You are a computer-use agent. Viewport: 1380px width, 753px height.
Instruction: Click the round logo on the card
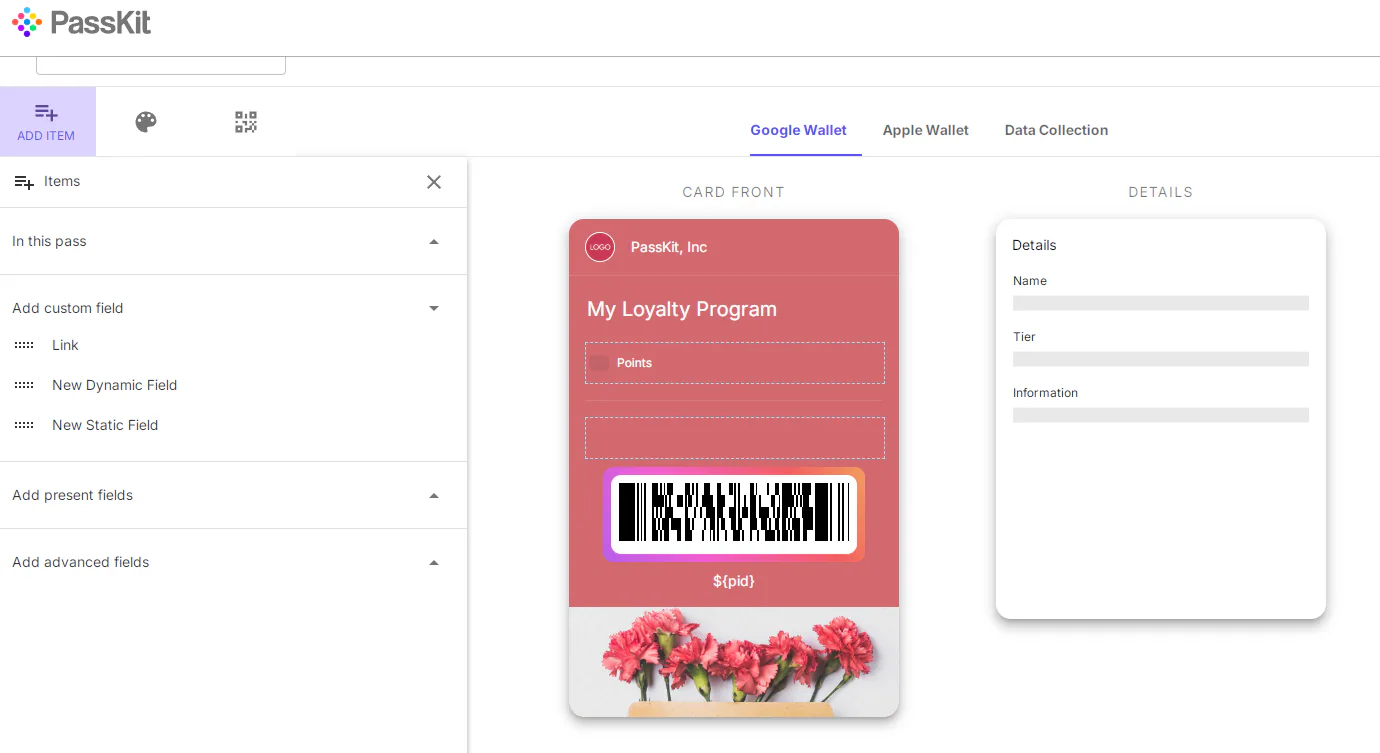click(x=600, y=247)
